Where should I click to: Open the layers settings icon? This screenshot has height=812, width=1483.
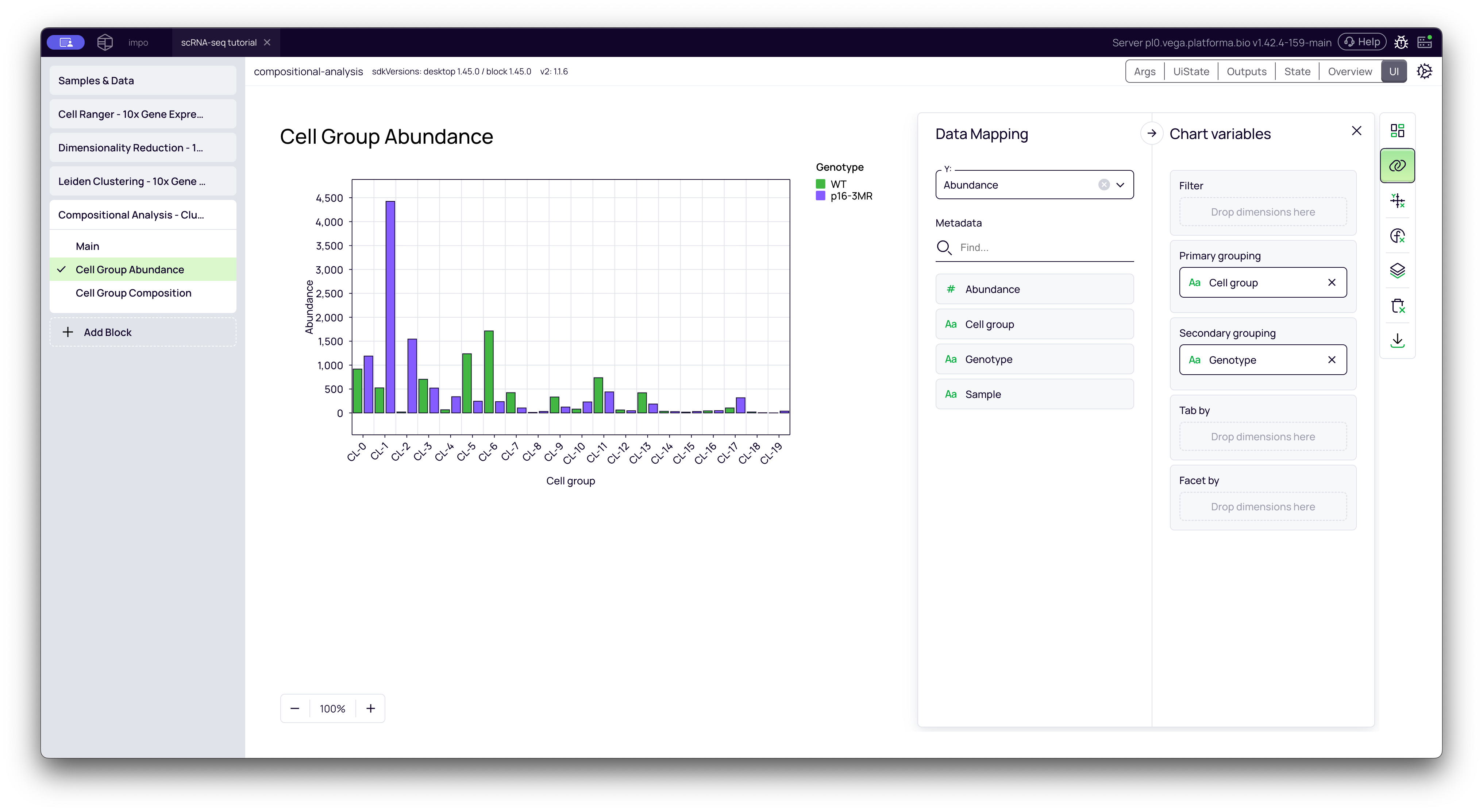(1397, 270)
